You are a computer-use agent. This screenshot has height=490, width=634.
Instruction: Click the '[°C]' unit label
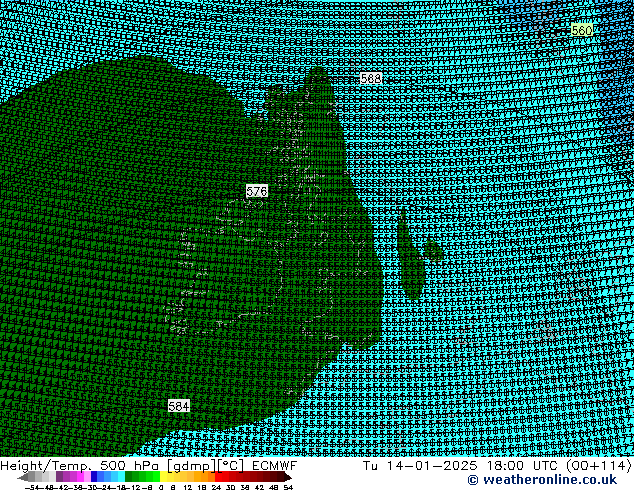(x=230, y=466)
